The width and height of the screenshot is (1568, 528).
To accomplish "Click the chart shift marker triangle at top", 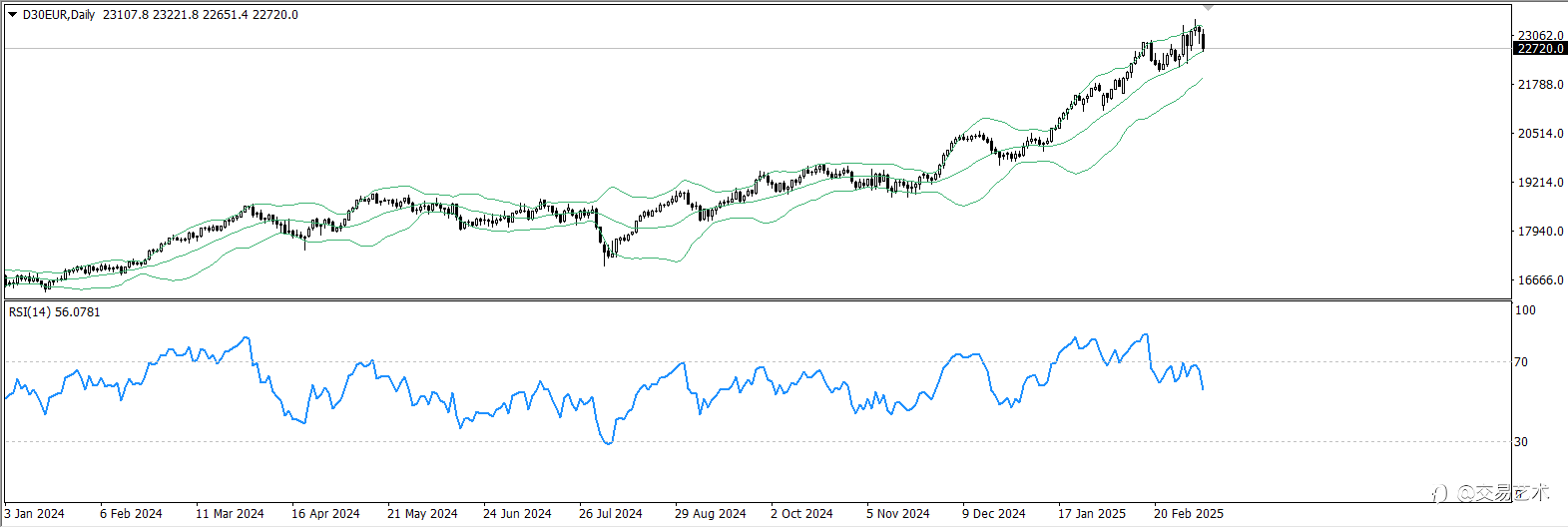I will 1208,8.
